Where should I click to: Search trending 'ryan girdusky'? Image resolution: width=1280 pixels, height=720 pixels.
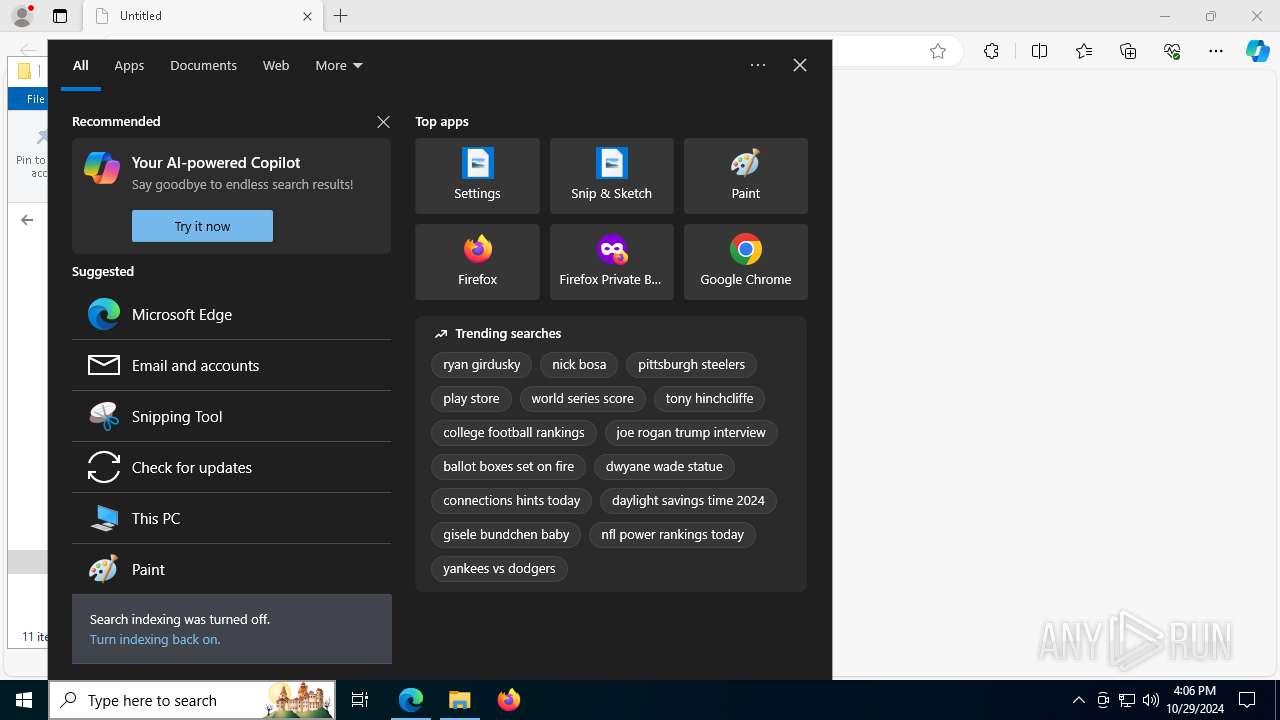481,365
